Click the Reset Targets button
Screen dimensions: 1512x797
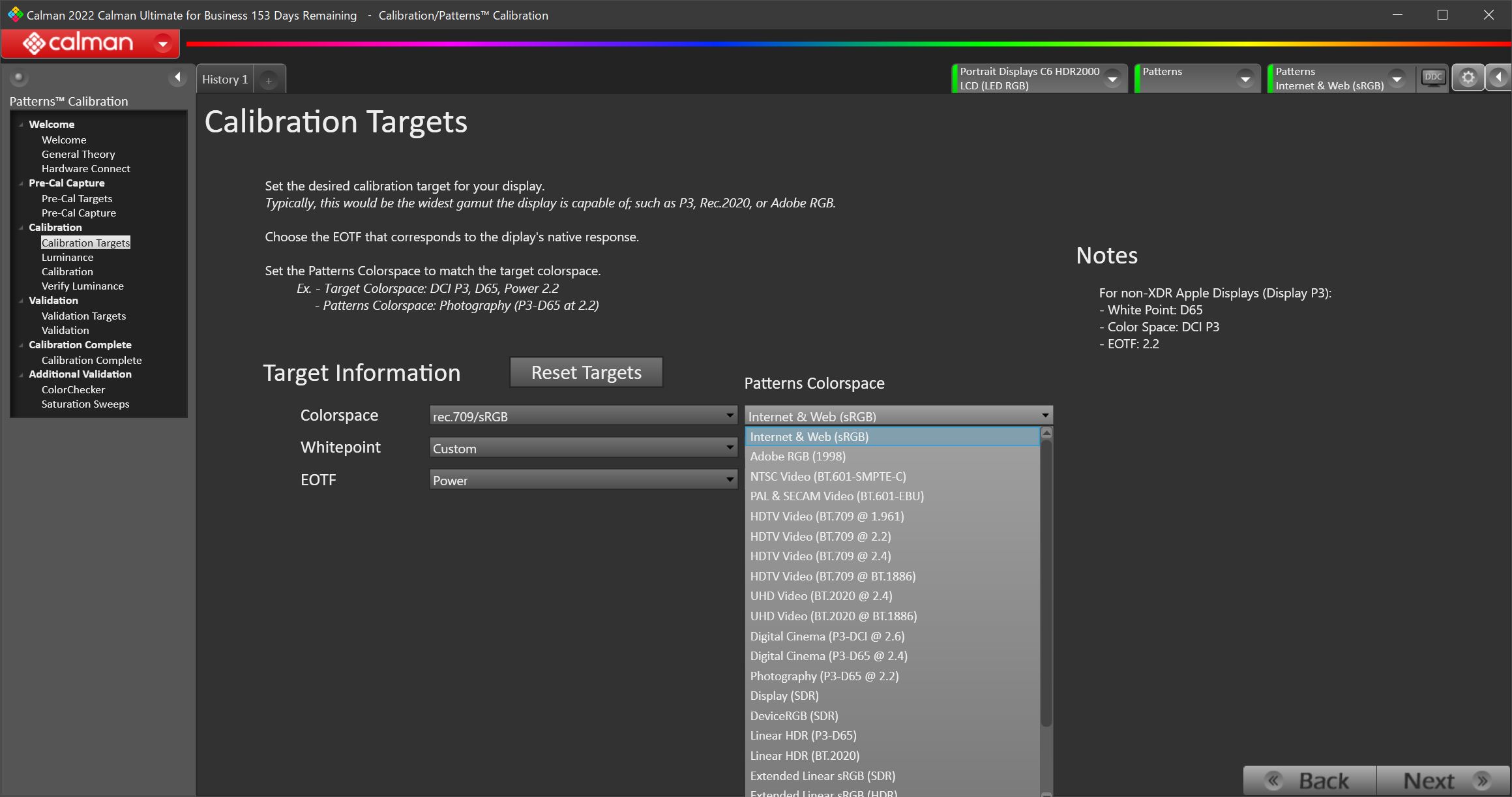(586, 372)
